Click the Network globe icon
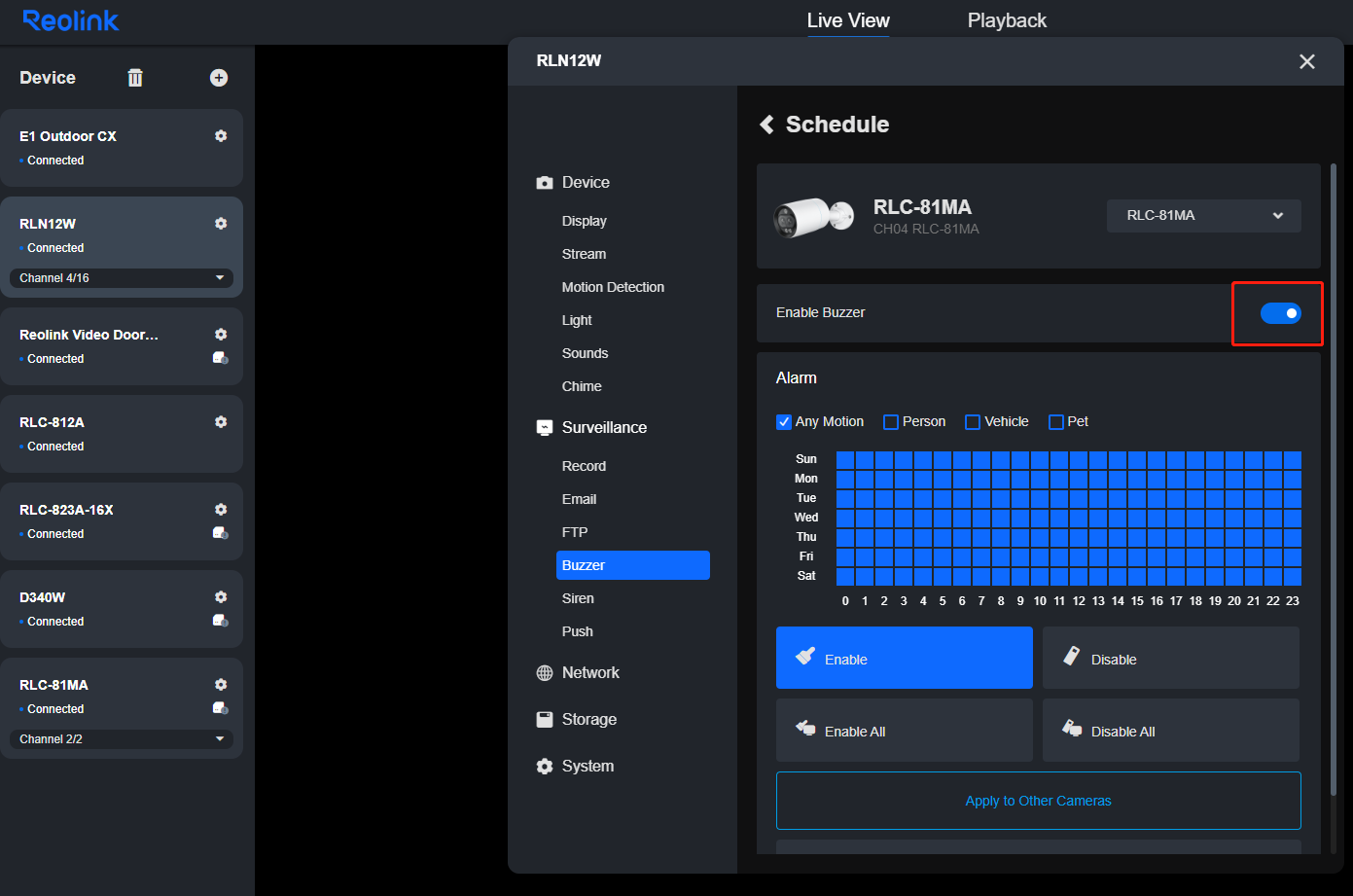Image resolution: width=1353 pixels, height=896 pixels. tap(545, 673)
